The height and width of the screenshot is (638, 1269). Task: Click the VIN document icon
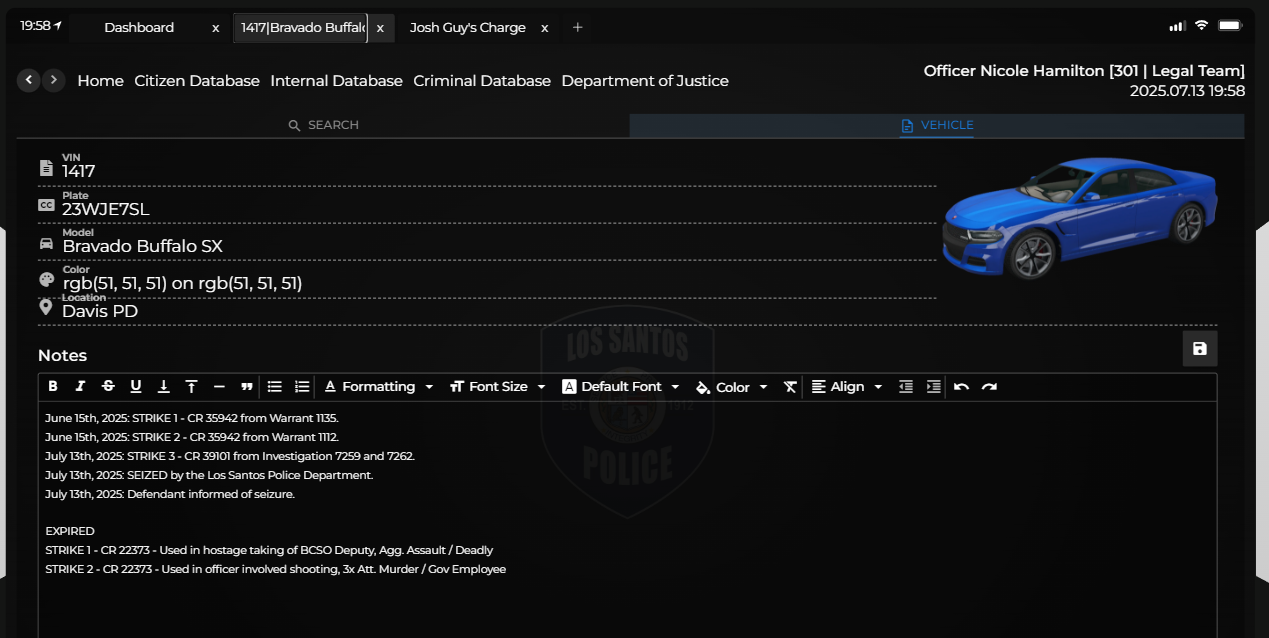(46, 168)
